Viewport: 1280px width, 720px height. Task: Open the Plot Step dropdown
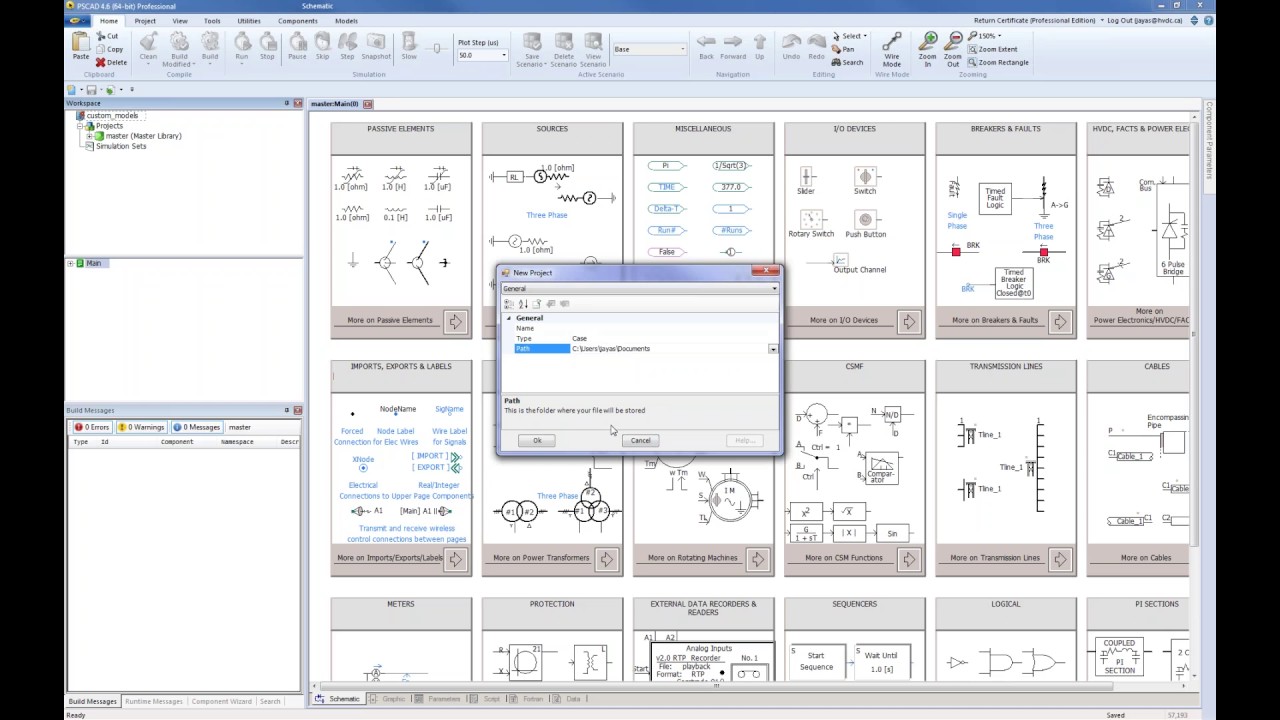click(x=503, y=56)
